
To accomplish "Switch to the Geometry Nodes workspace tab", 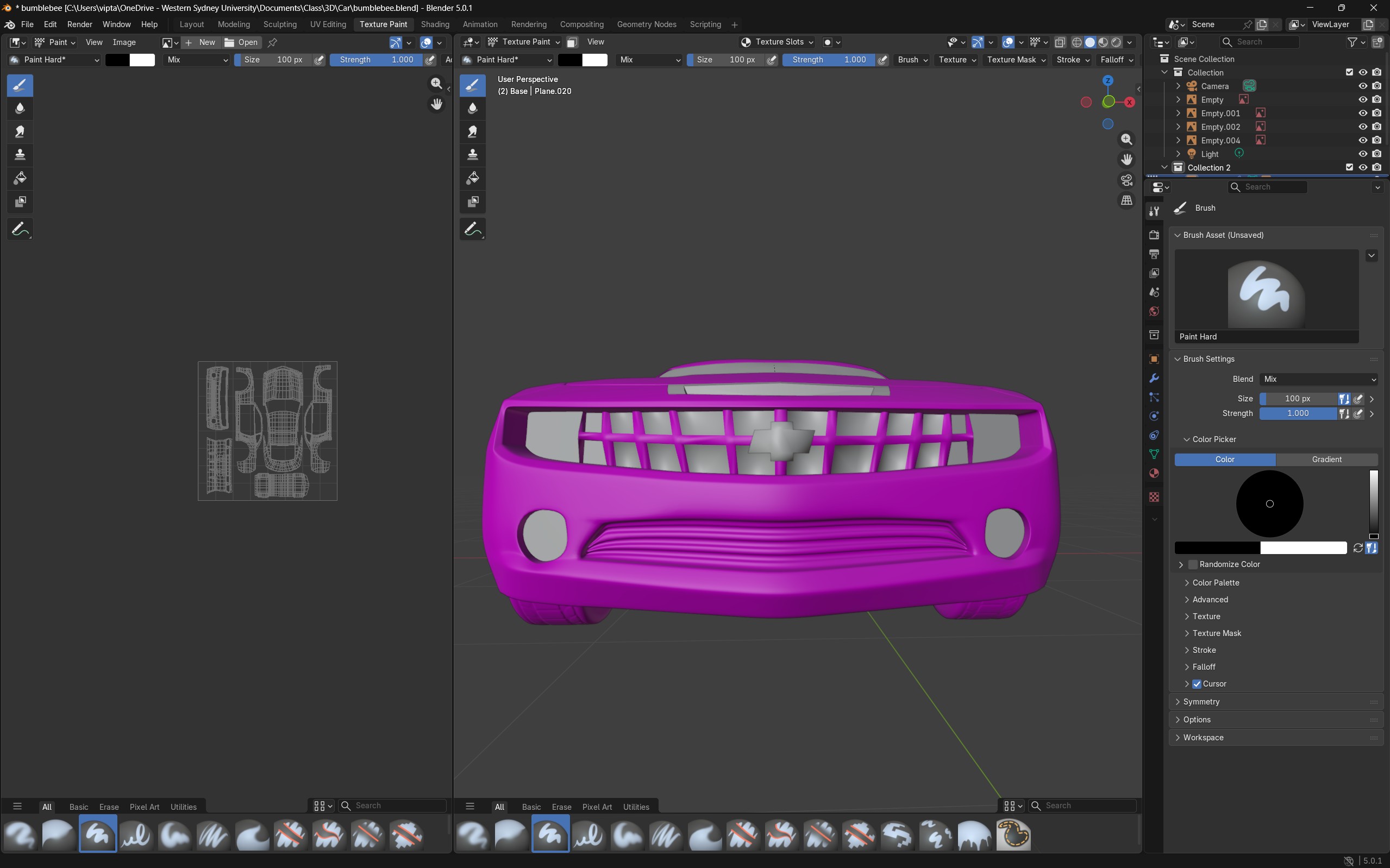I will [x=647, y=24].
